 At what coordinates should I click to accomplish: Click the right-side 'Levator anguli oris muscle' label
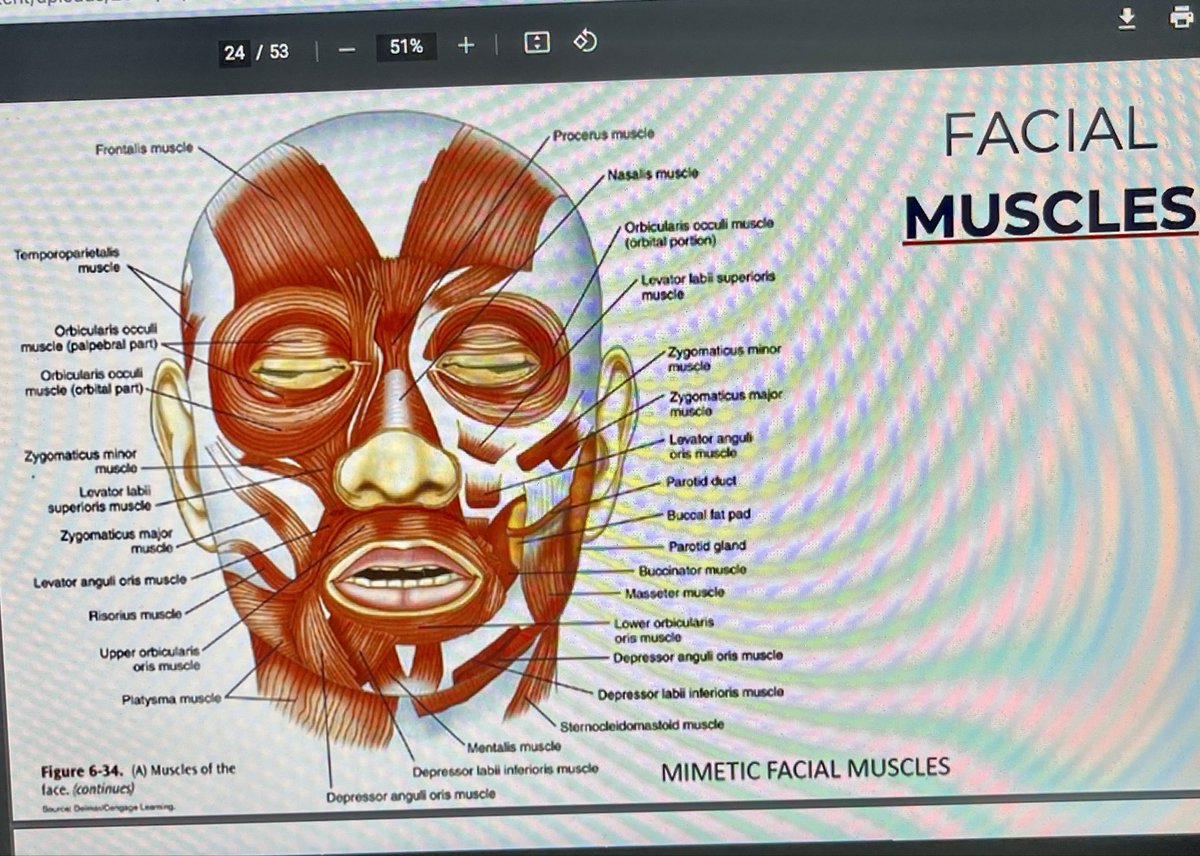pos(710,445)
